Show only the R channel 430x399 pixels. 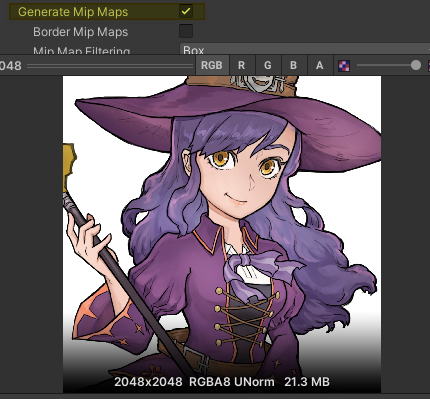(x=242, y=65)
